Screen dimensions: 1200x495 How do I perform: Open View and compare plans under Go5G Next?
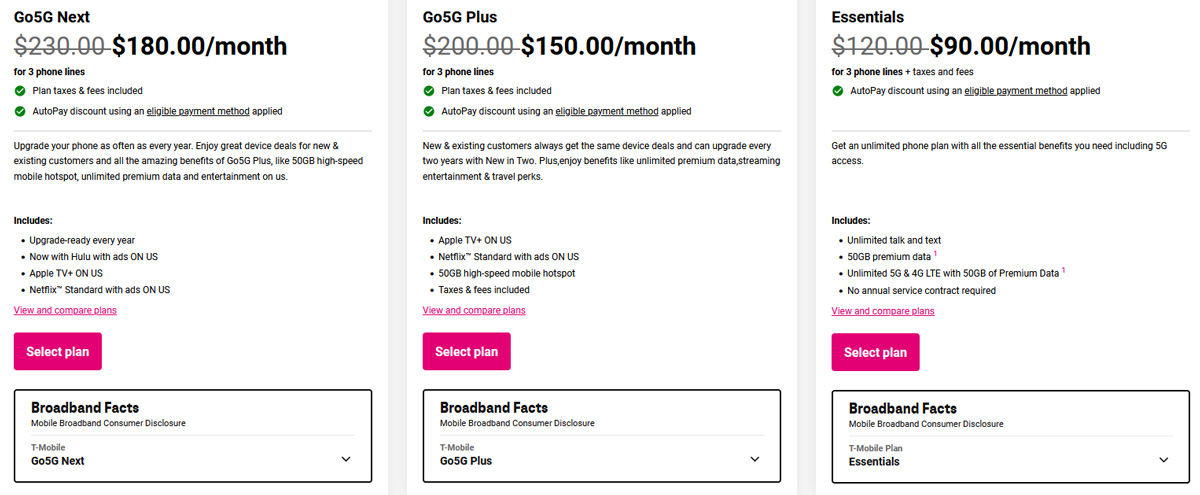65,310
